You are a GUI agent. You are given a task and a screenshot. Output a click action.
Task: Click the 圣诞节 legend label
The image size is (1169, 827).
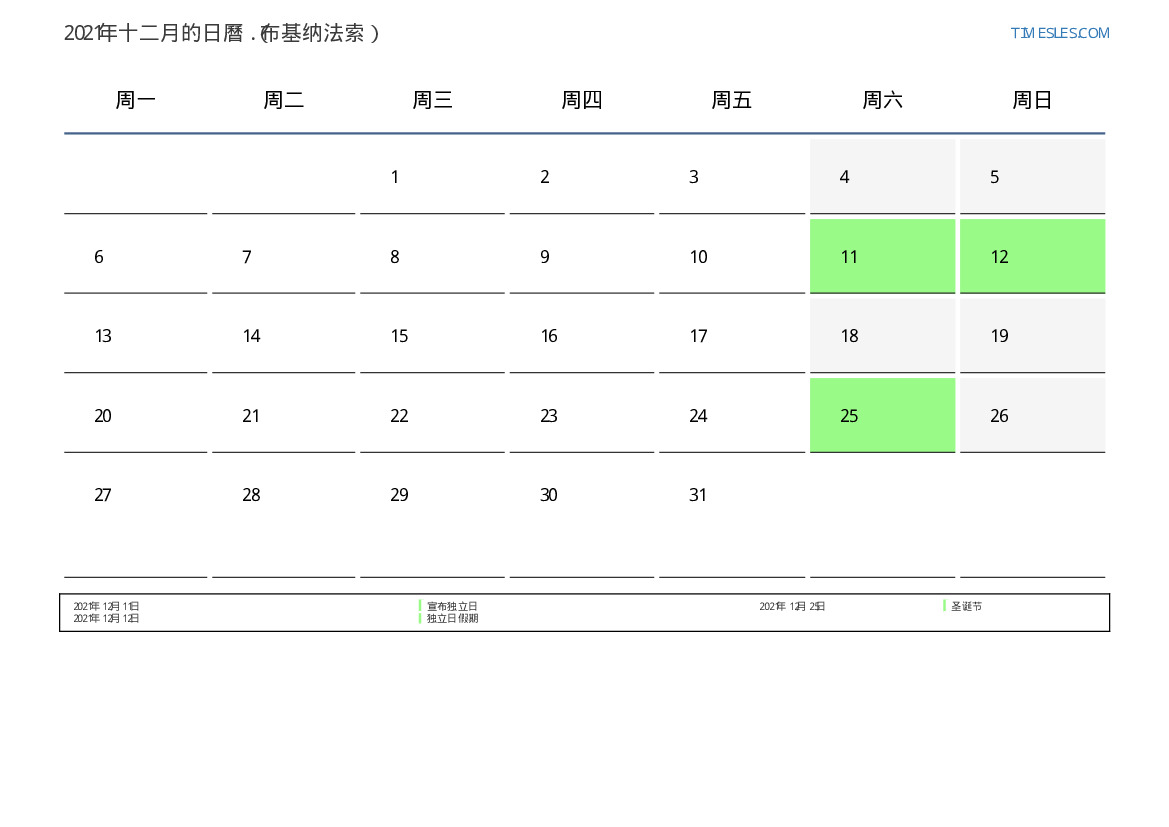[966, 606]
